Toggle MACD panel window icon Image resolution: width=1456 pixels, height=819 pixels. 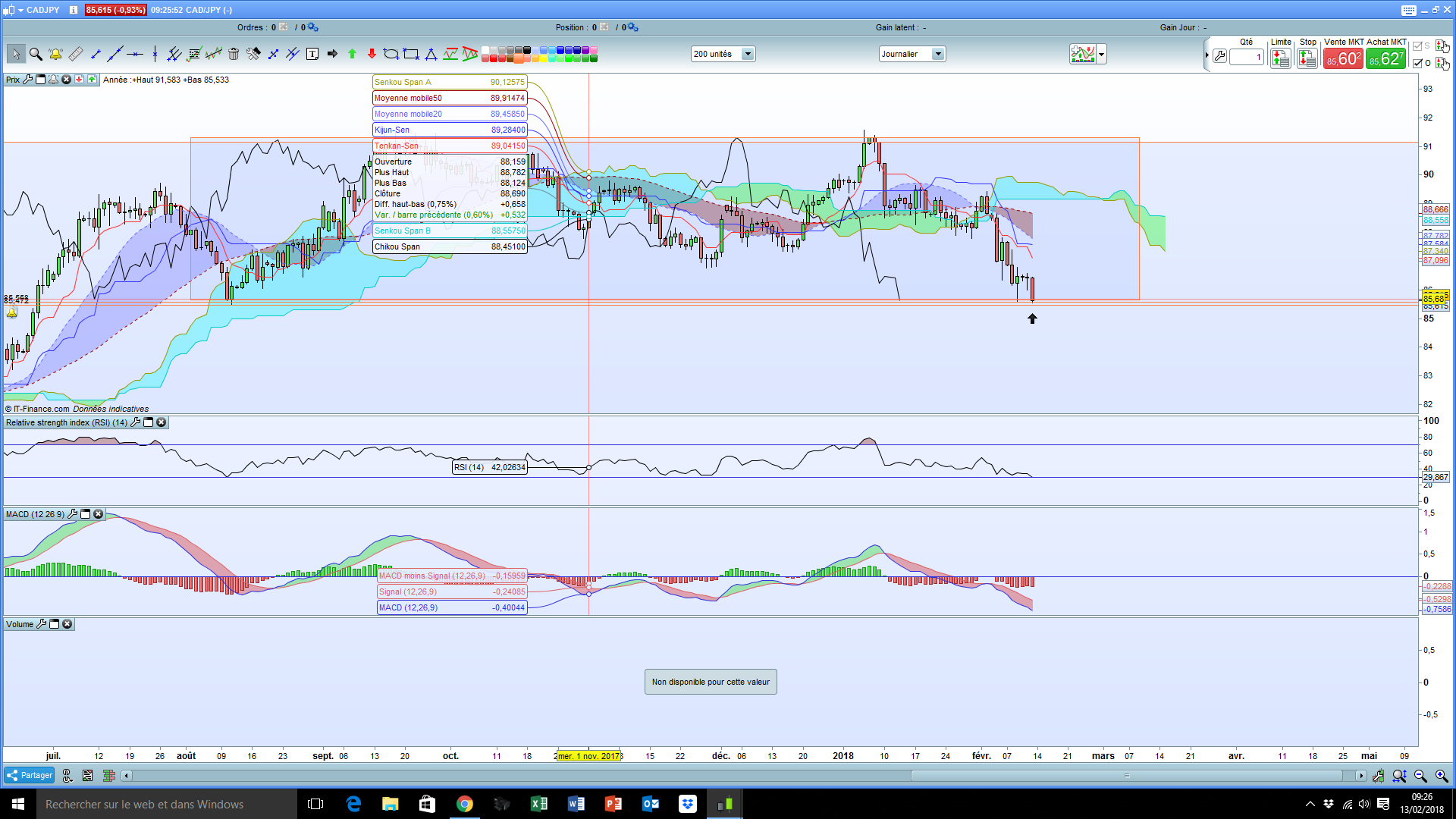tap(86, 514)
